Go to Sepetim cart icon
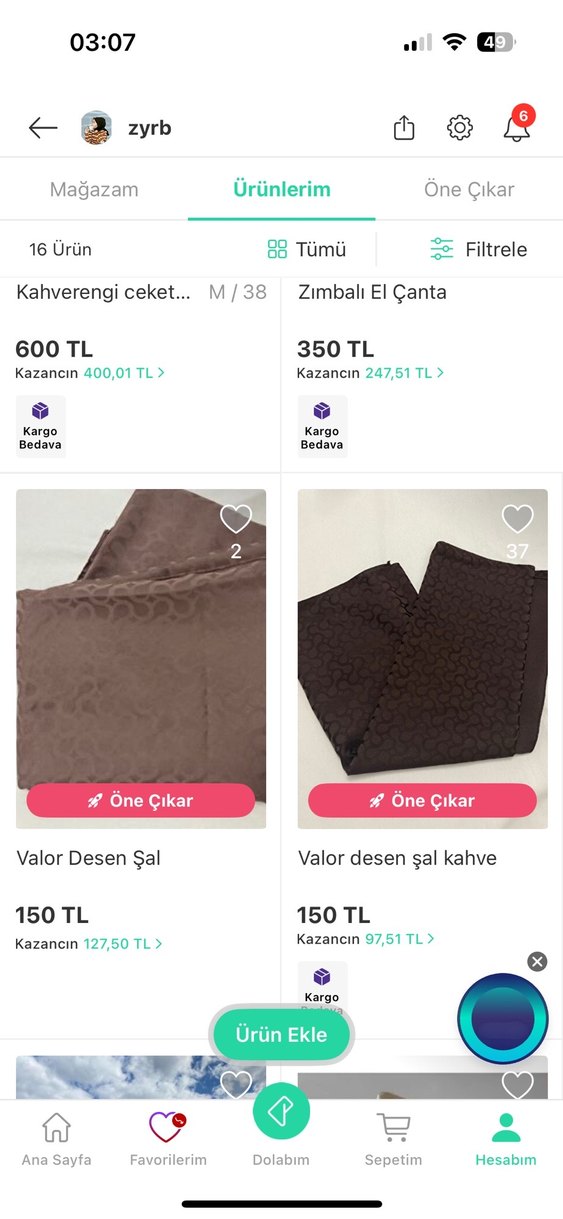The image size is (563, 1219). coord(394,1127)
